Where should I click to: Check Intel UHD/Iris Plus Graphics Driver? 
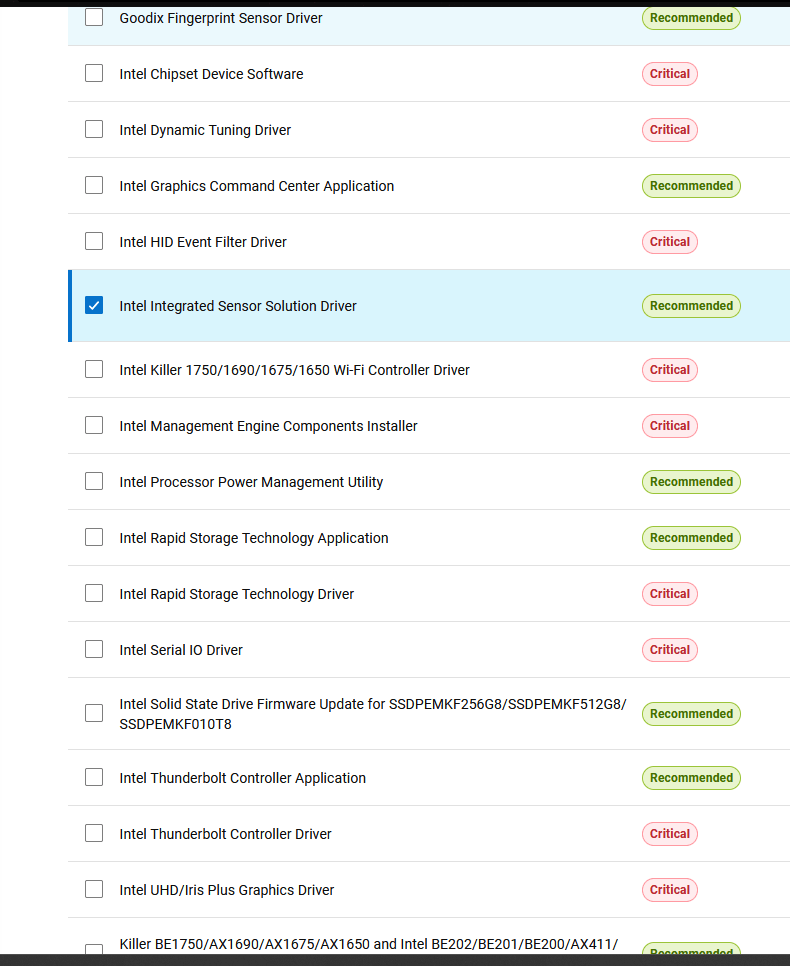pos(94,889)
